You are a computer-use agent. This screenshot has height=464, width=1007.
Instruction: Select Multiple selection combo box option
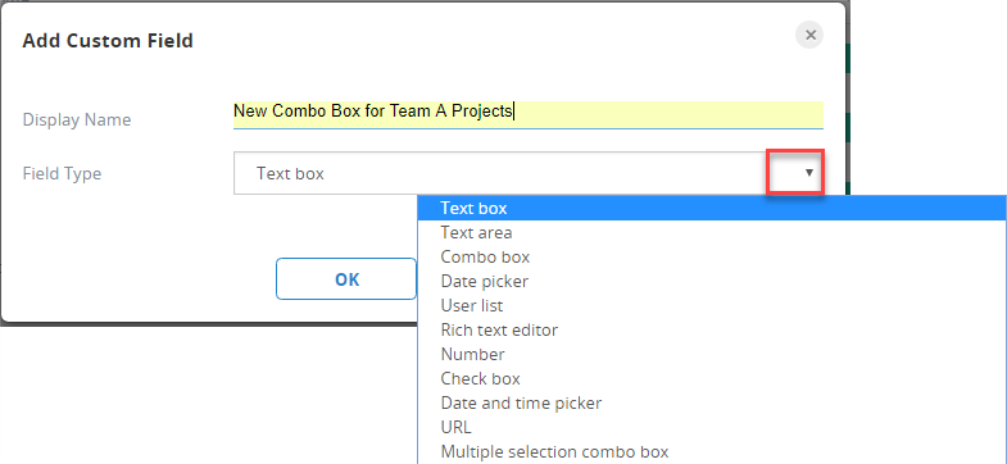coord(554,452)
